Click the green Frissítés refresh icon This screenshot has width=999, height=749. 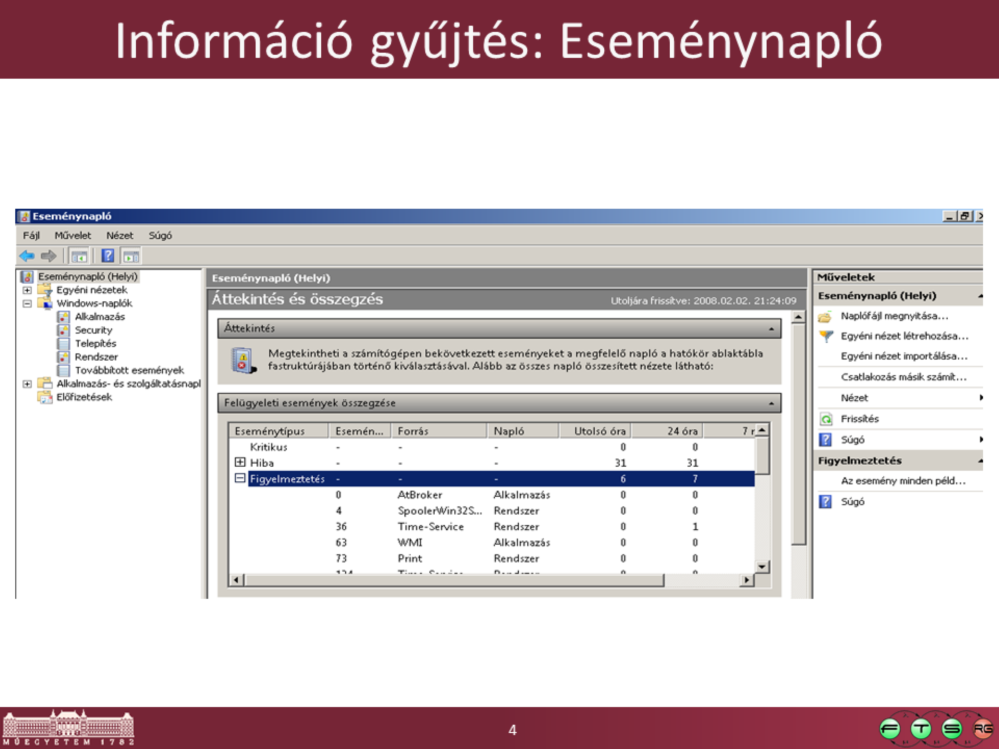[x=826, y=418]
